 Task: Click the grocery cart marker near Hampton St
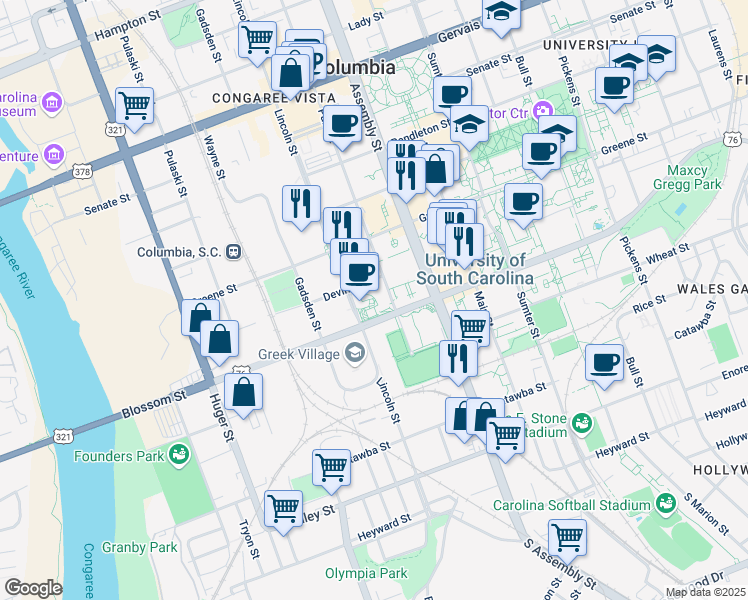click(258, 40)
